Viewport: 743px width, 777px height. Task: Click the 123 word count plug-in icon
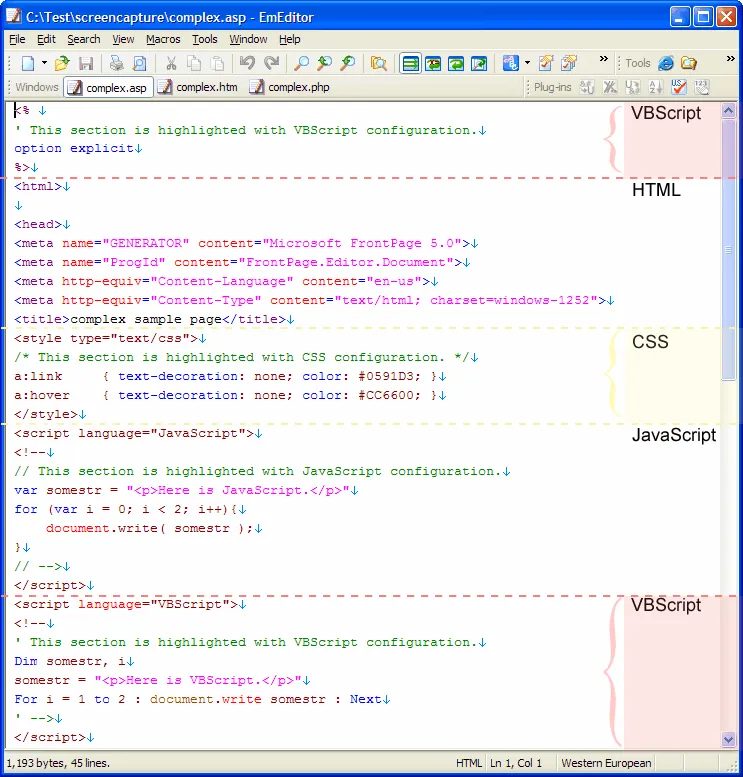pos(702,87)
